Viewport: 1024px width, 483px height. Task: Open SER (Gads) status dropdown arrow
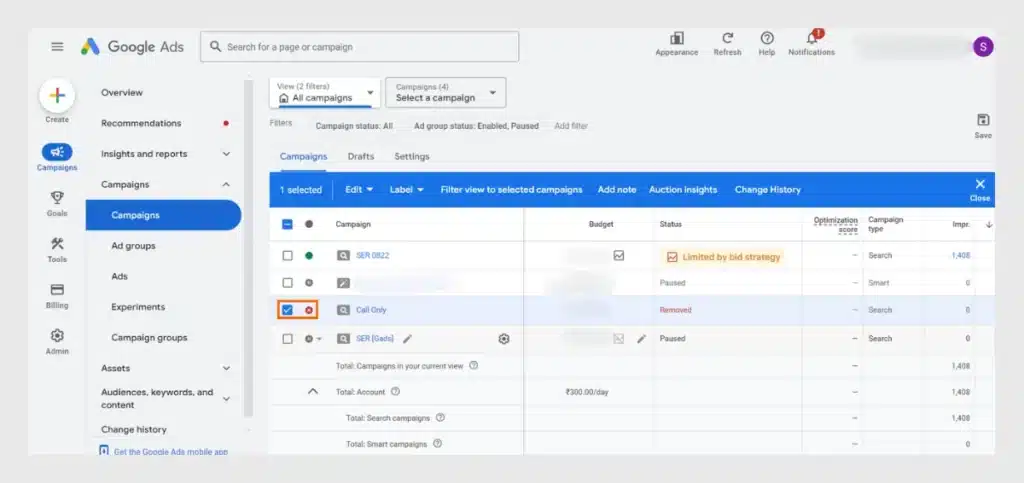pos(319,339)
